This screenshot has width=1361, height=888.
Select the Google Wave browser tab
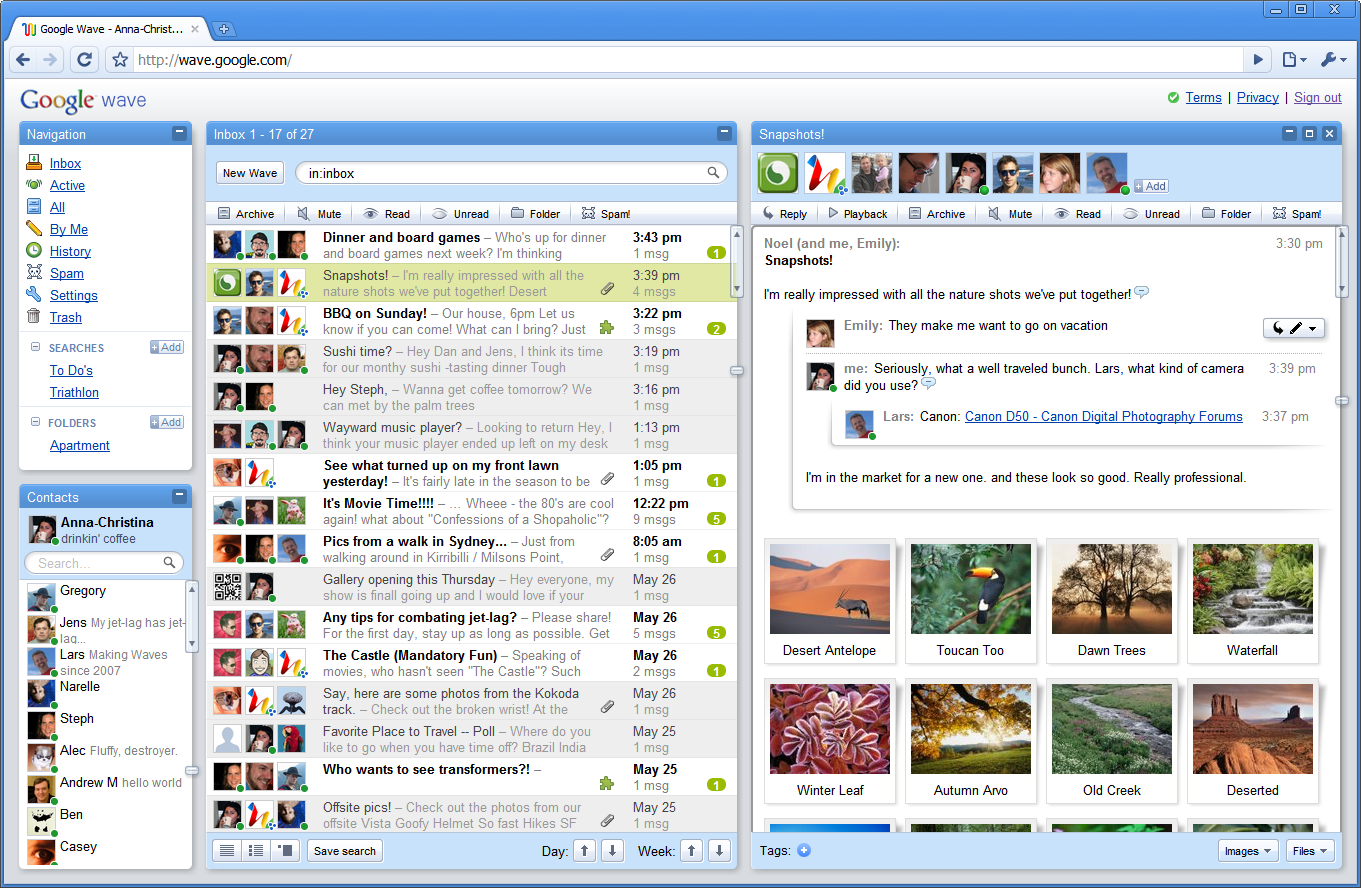[x=105, y=29]
